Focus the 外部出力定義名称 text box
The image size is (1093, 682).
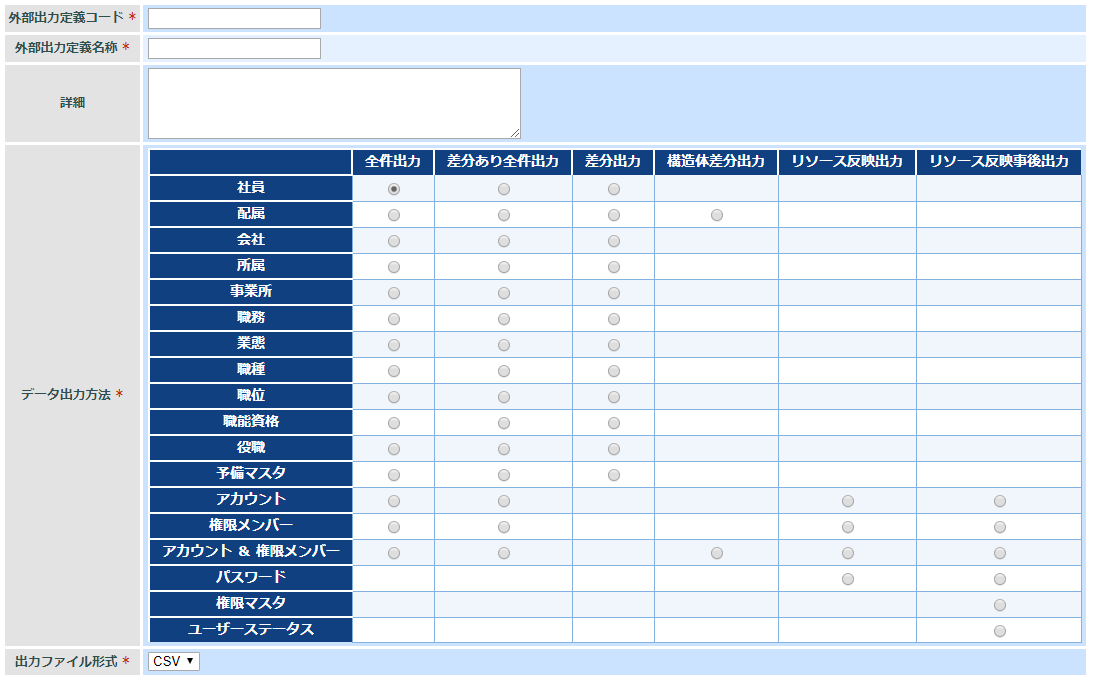coord(234,49)
